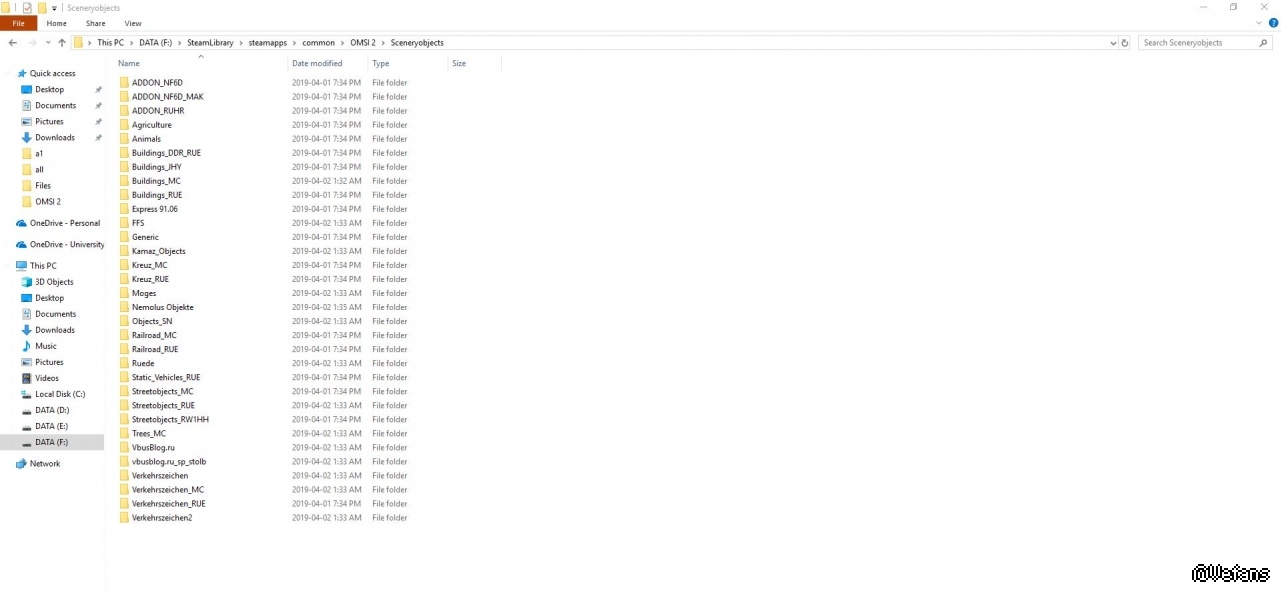This screenshot has height=594, width=1281.
Task: Select the ADDON_NF6D_MAK folder icon
Action: tap(124, 97)
